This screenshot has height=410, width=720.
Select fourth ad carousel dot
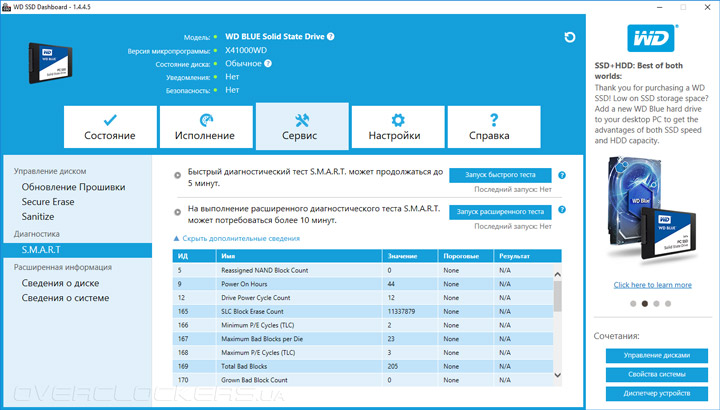pyautogui.click(x=668, y=303)
